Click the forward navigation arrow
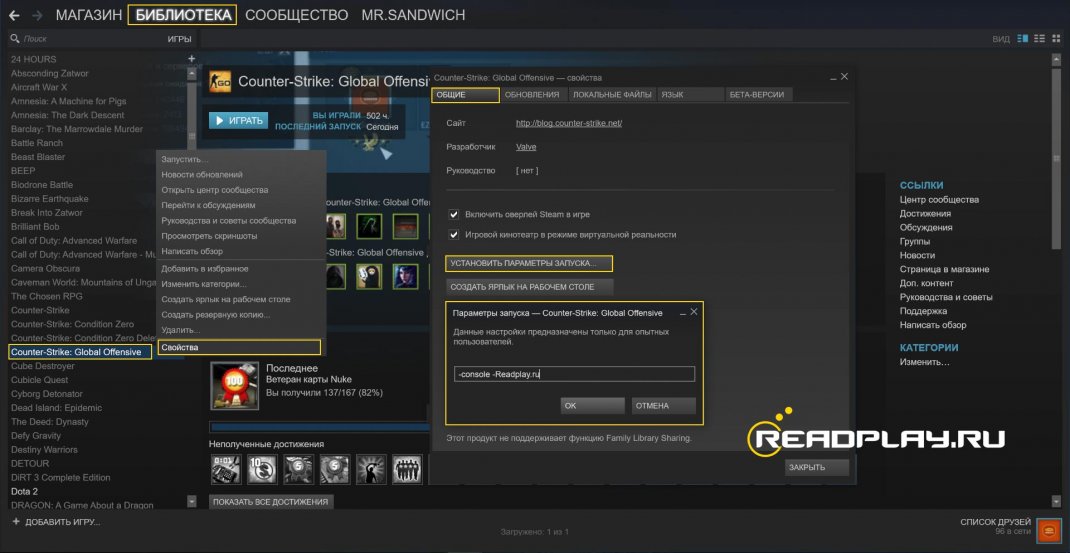 click(x=38, y=15)
